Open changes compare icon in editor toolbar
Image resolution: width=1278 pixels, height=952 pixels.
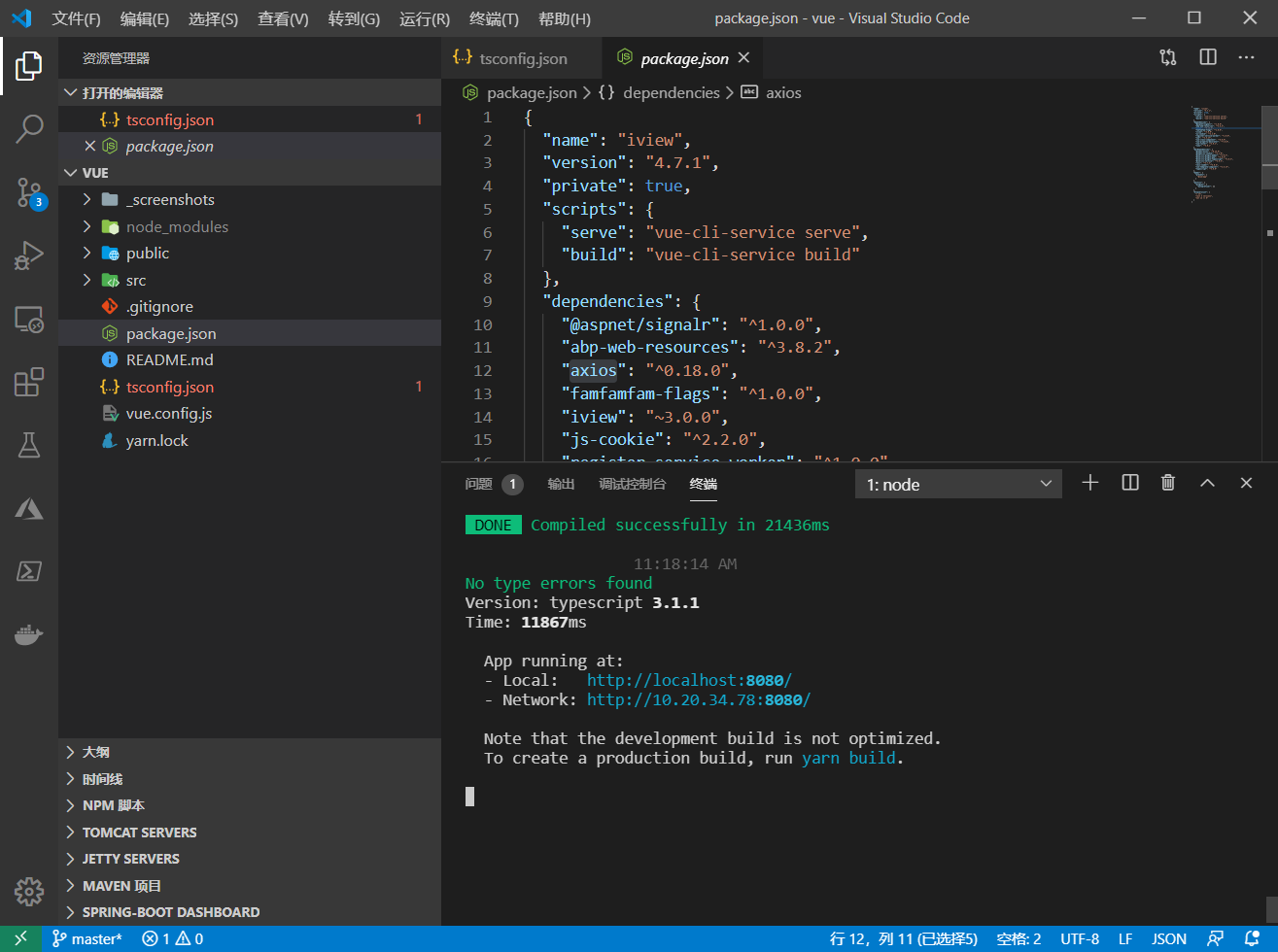pos(1168,58)
